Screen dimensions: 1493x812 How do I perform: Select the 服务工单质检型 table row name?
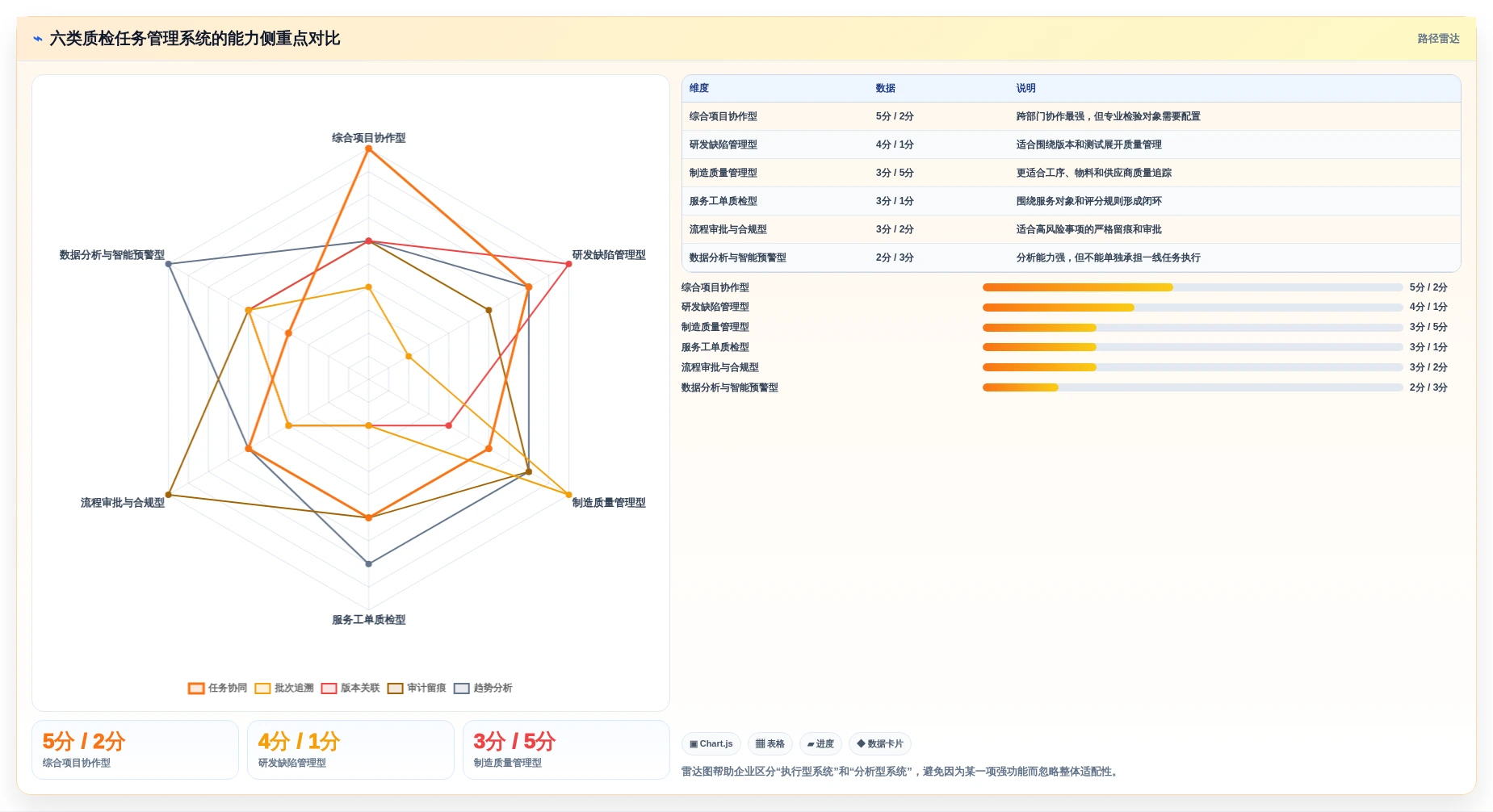[723, 201]
